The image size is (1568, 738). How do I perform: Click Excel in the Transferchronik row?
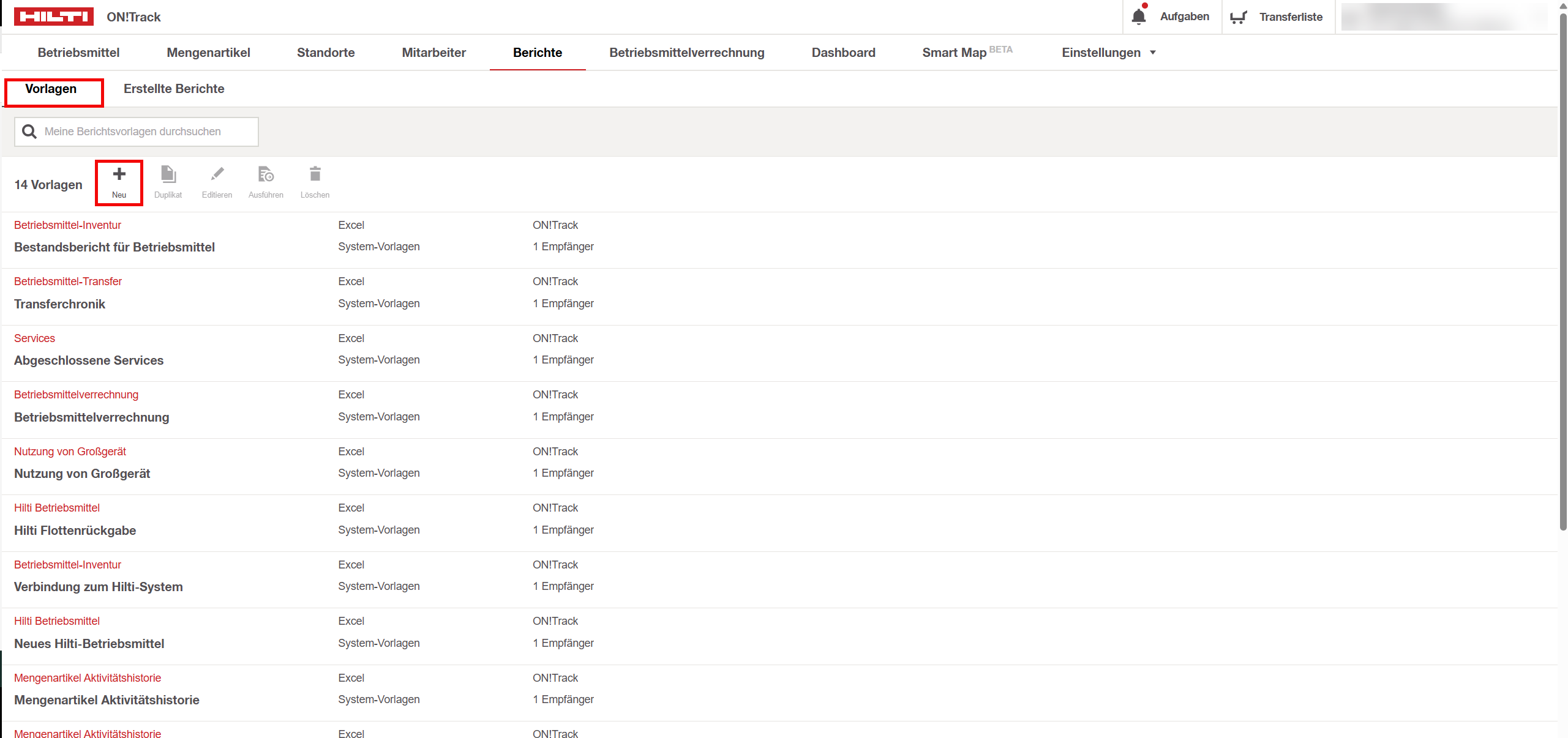coord(351,281)
